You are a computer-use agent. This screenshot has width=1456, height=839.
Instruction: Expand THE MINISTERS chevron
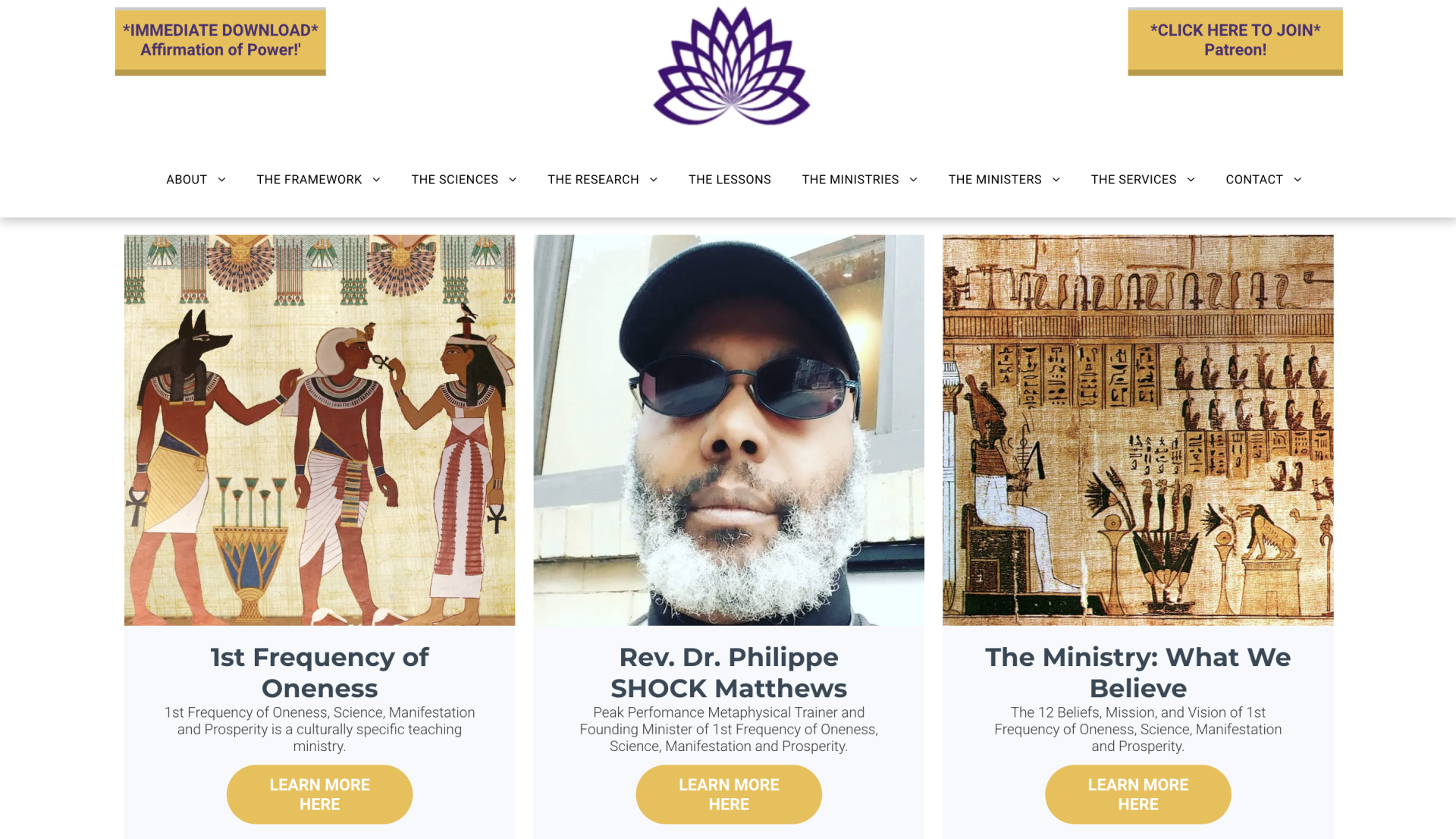click(x=1056, y=180)
